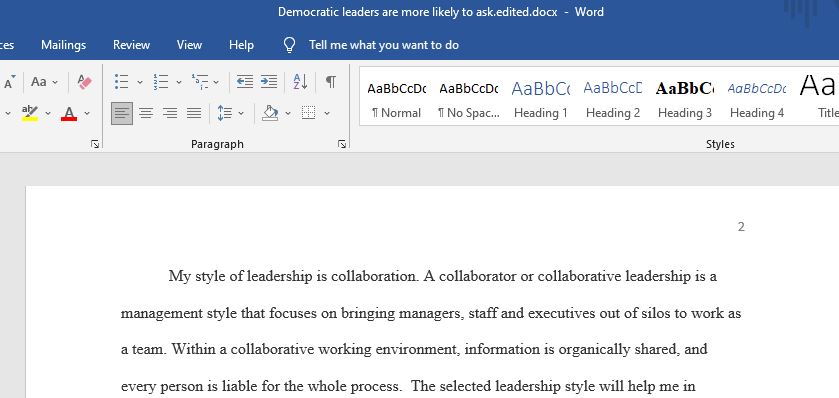The image size is (839, 398).
Task: Toggle Justify alignment
Action: (x=194, y=113)
